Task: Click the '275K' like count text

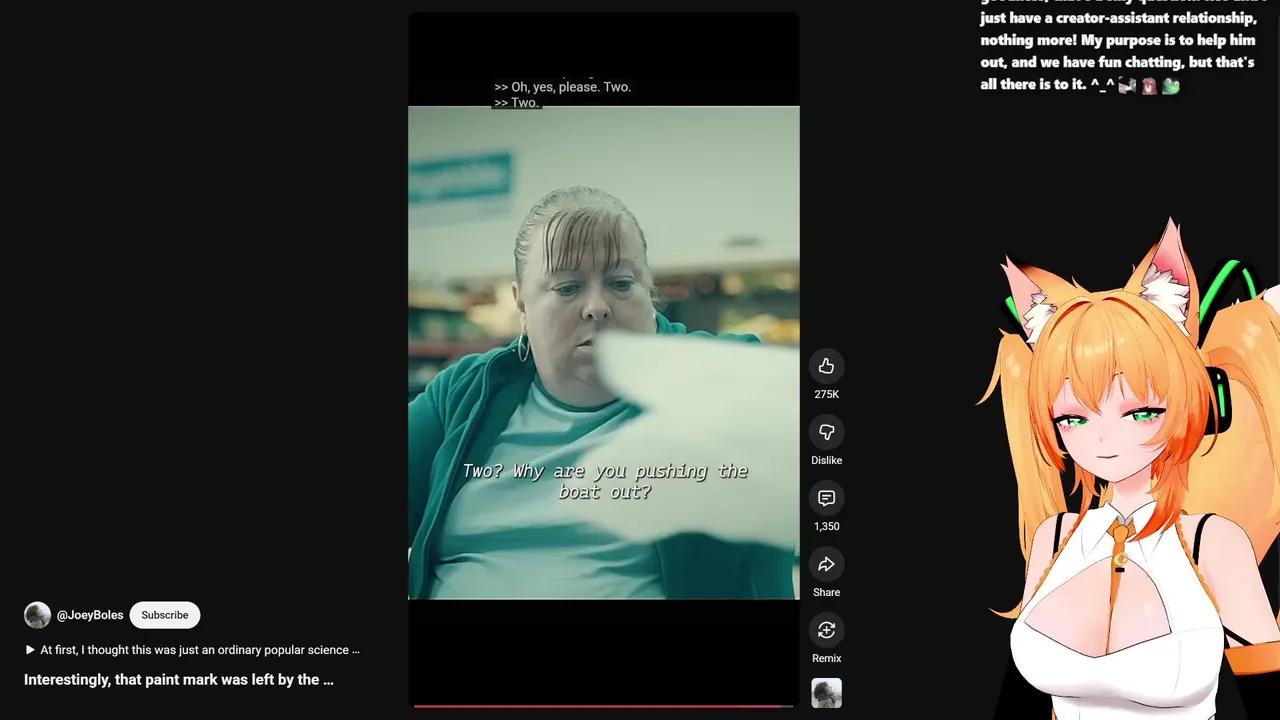Action: [826, 394]
